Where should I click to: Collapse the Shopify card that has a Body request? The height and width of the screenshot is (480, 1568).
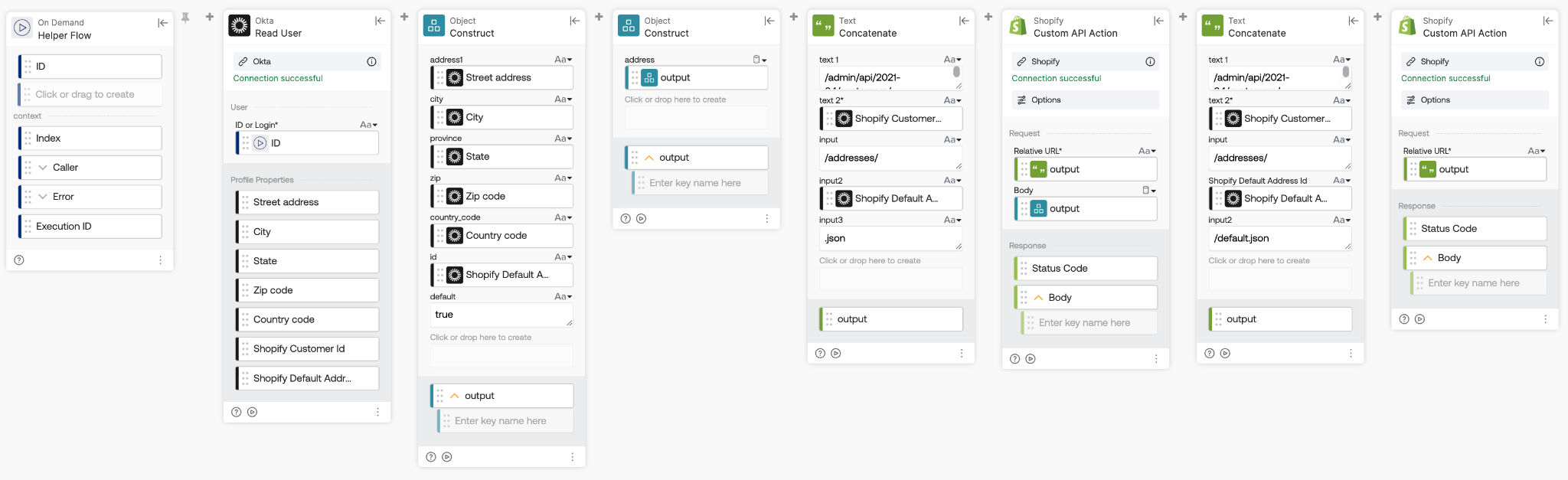[1158, 21]
